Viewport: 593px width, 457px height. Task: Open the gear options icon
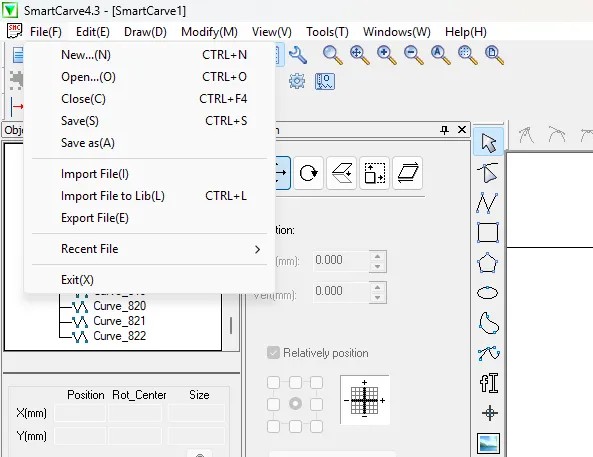297,81
